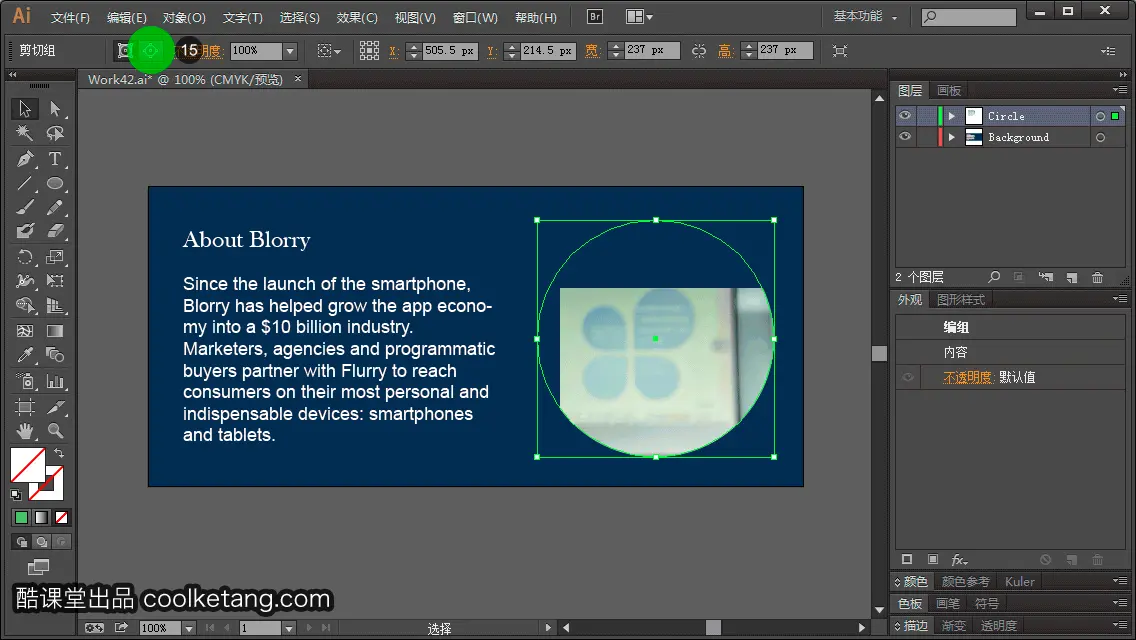Select the Hand tool
Screen dimensions: 1136x640
click(x=24, y=431)
